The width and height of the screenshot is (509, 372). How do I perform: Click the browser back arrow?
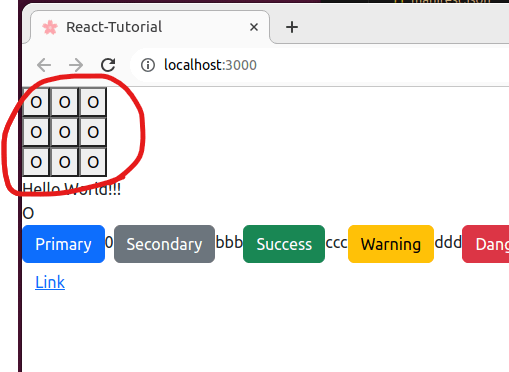44,65
